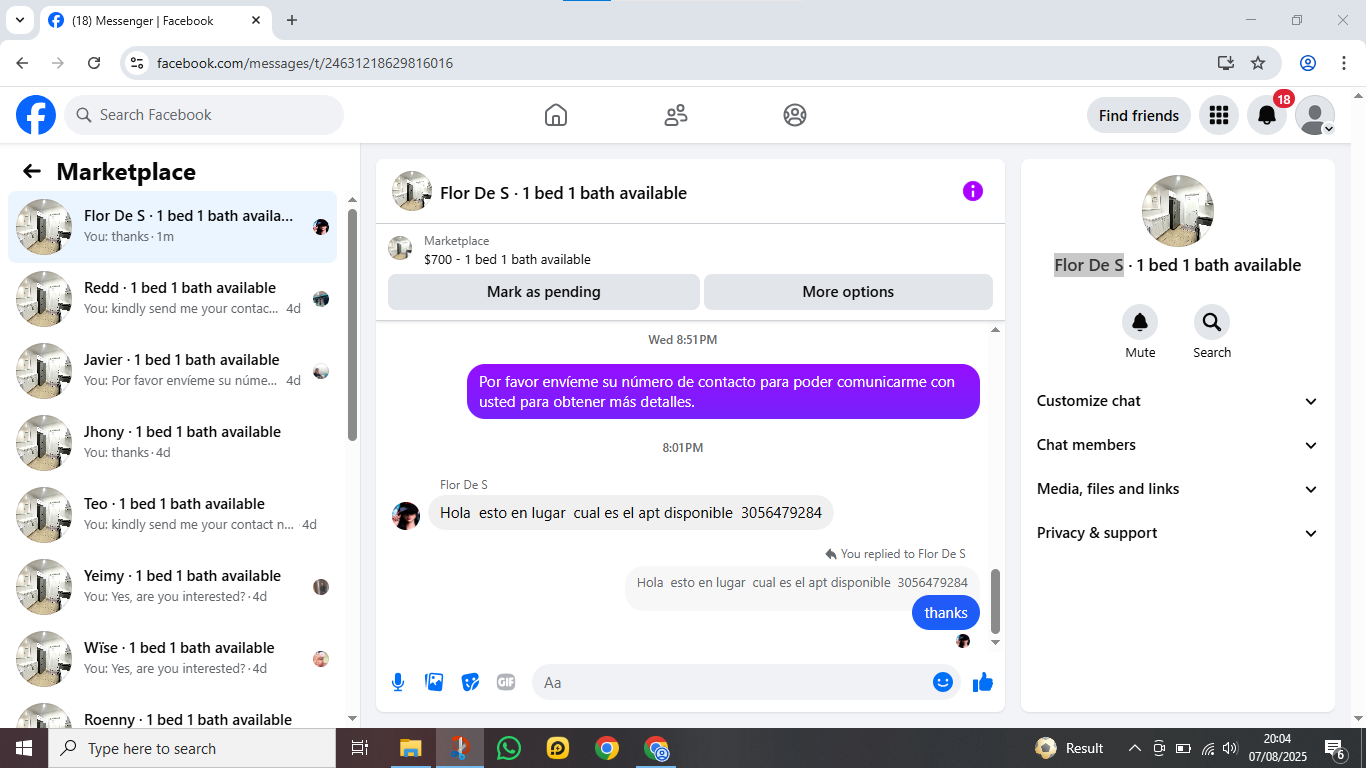1366x768 pixels.
Task: Install app icon in address bar
Action: [1226, 63]
